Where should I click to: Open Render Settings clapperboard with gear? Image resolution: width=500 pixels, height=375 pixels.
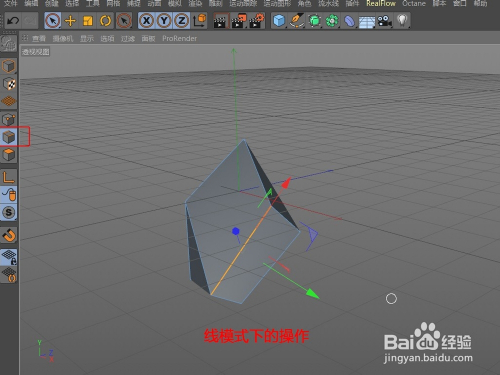point(256,21)
